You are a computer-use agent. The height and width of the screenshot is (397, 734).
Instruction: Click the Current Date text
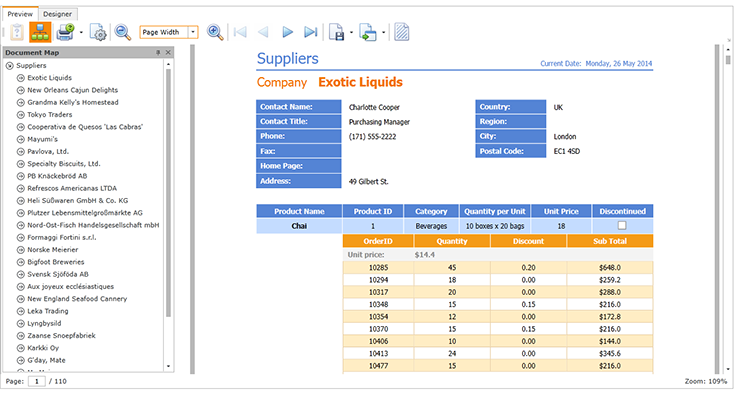click(x=596, y=64)
